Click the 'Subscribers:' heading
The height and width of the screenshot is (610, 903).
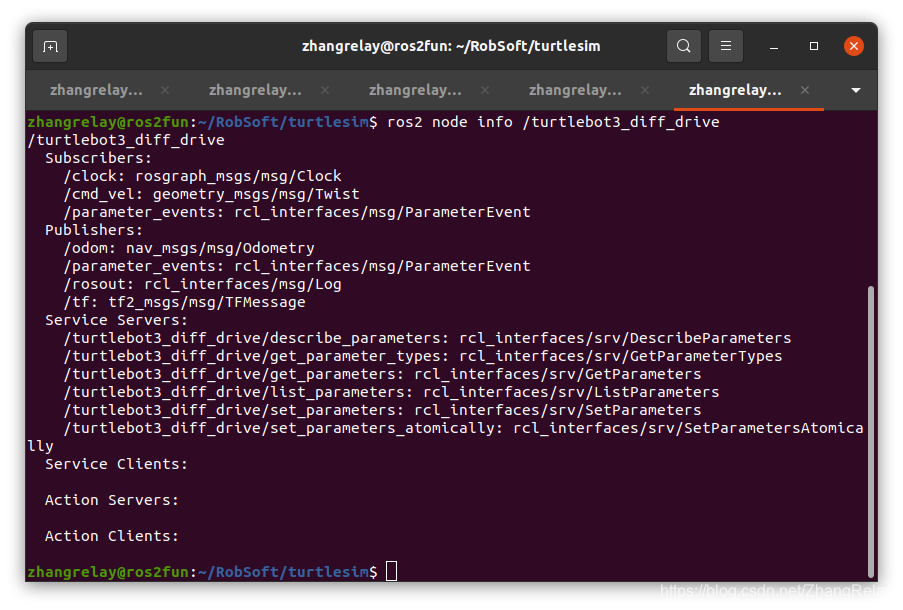[98, 158]
